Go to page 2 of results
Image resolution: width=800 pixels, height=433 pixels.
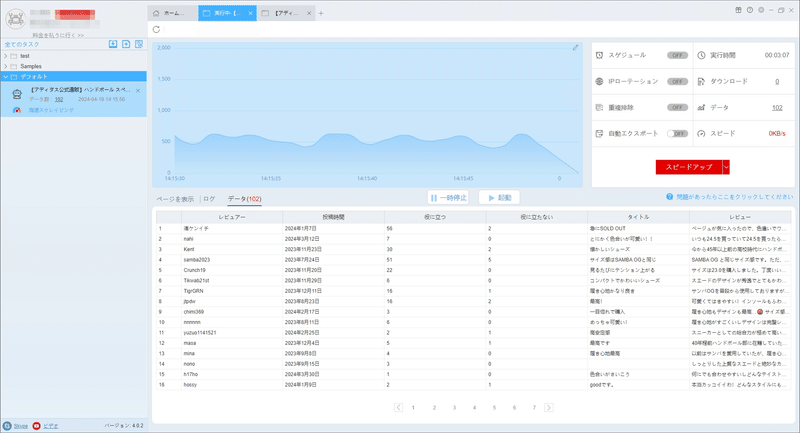click(434, 407)
